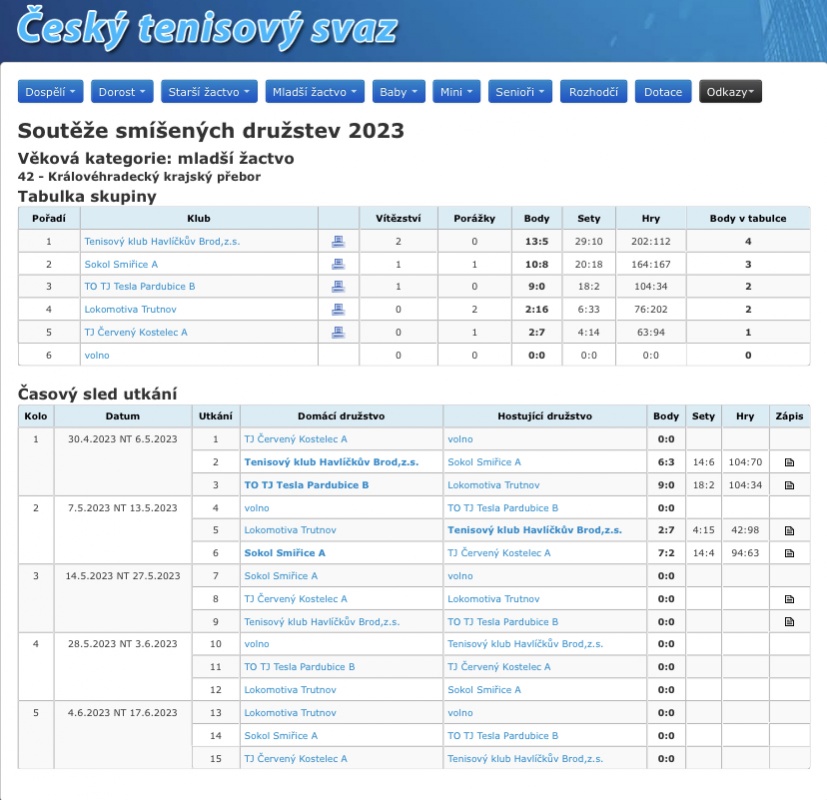Open the Rozhodčí section
Image resolution: width=827 pixels, height=800 pixels.
(x=593, y=92)
